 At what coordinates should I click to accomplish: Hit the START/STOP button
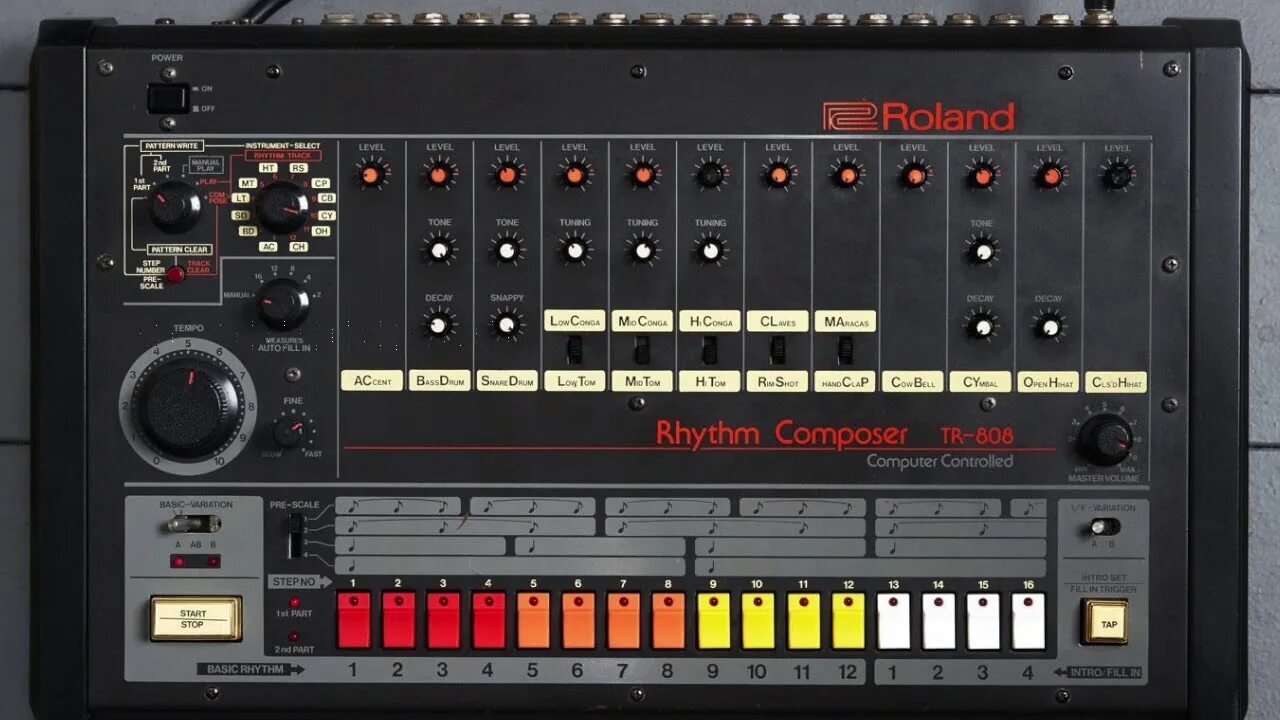(x=195, y=619)
